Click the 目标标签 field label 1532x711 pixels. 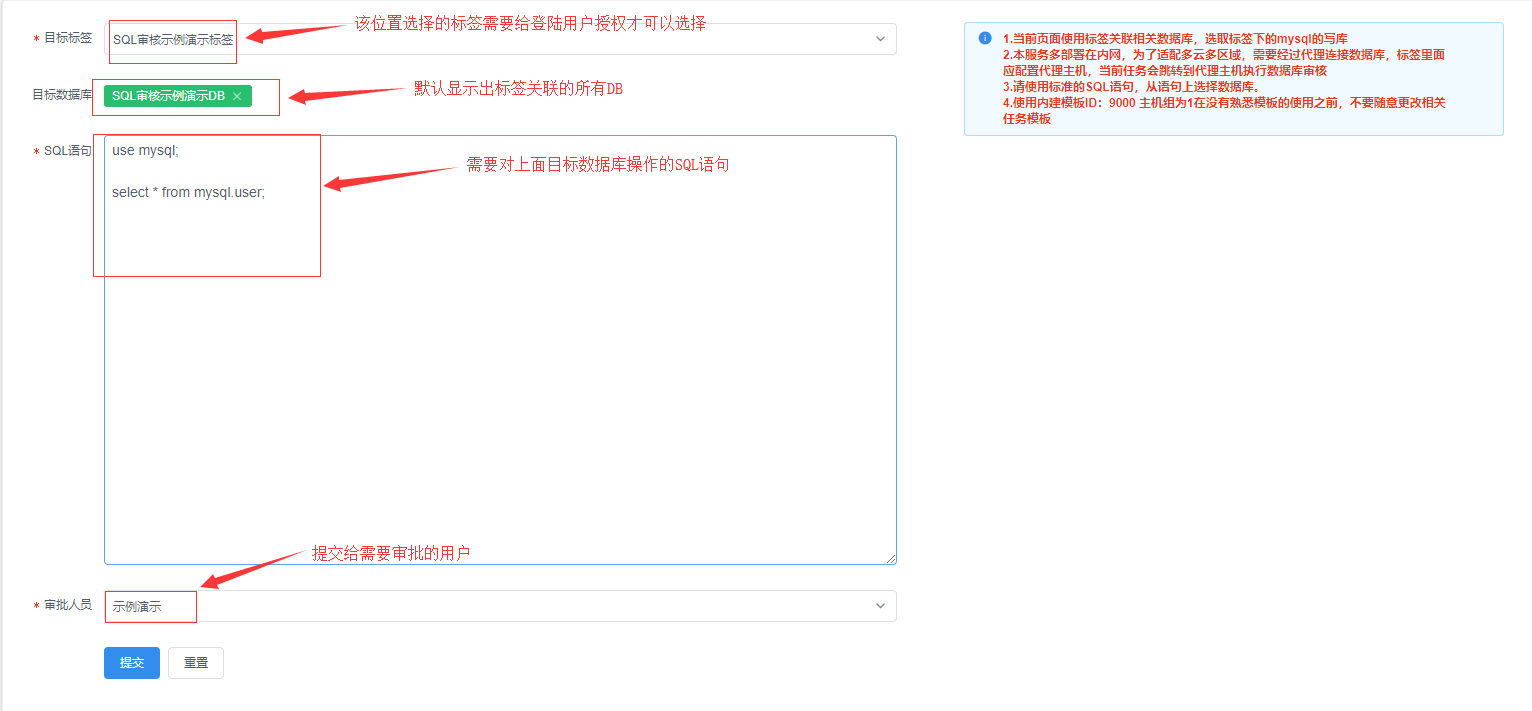point(68,38)
